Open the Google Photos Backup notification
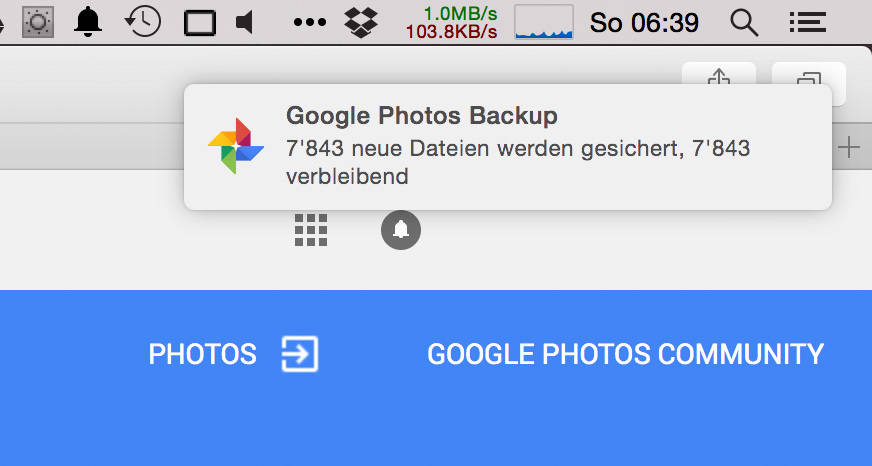Screen dimensions: 872x466 (508, 147)
